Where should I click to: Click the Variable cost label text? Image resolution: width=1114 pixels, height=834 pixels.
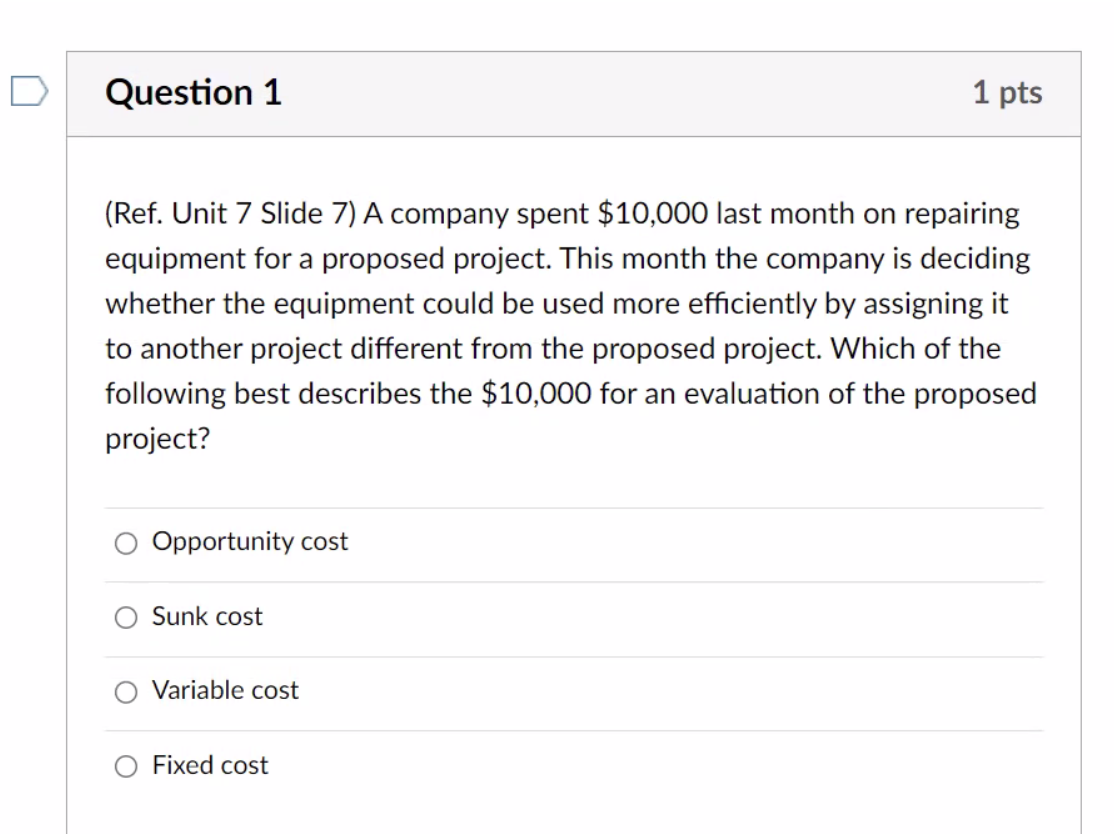click(223, 690)
